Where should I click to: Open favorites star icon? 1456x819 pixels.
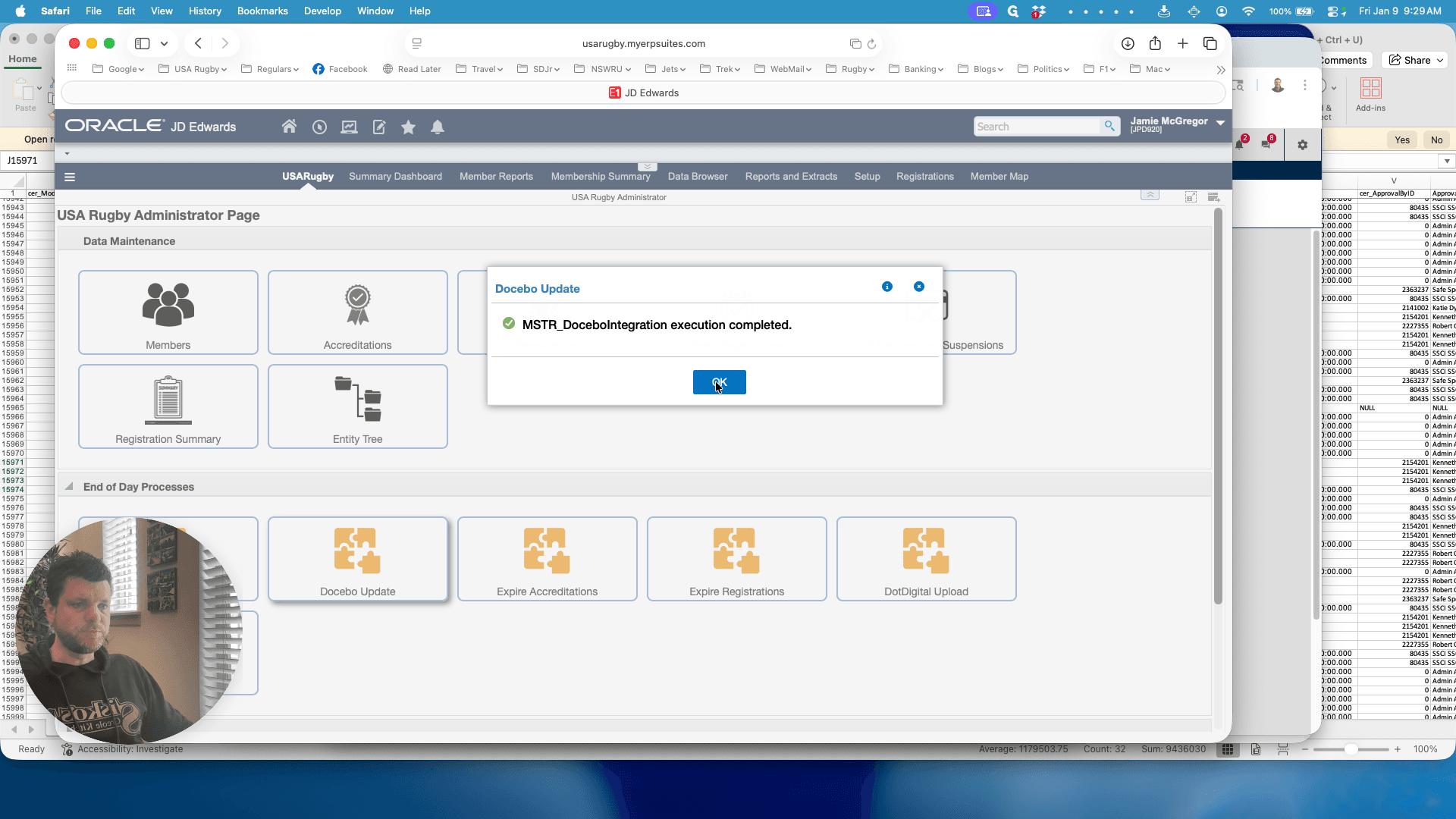(408, 127)
